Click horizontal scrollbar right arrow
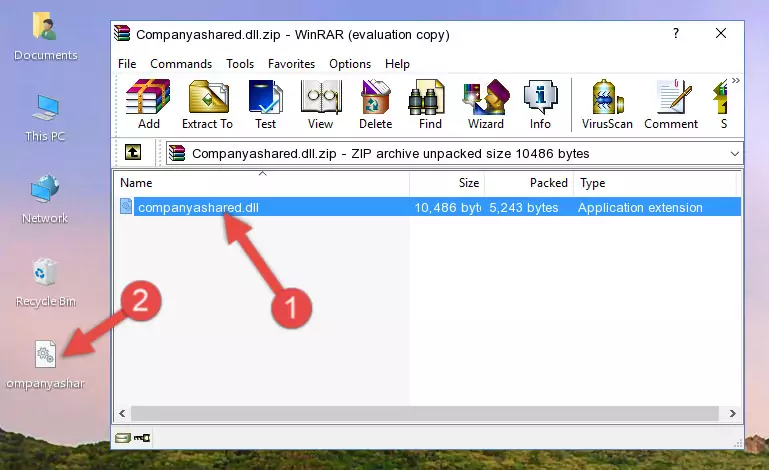Viewport: 769px width, 470px height. pos(732,414)
